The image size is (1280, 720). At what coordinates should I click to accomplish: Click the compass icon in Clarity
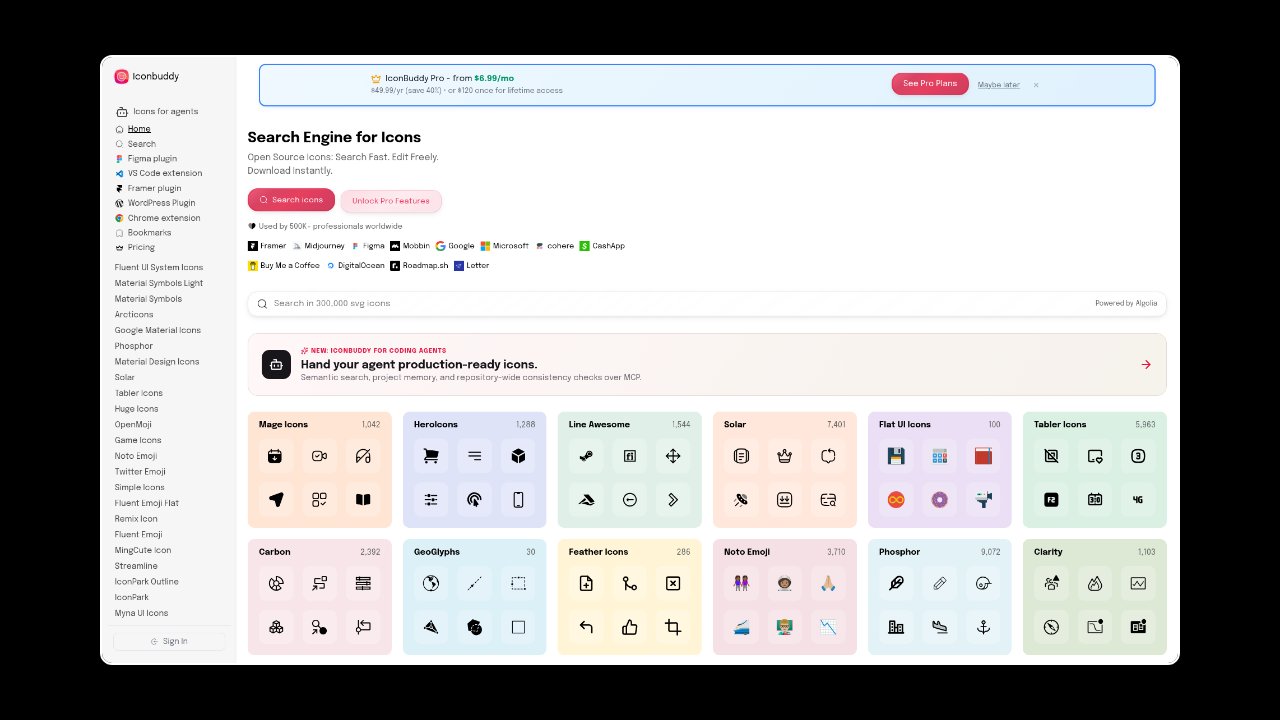coord(1051,627)
